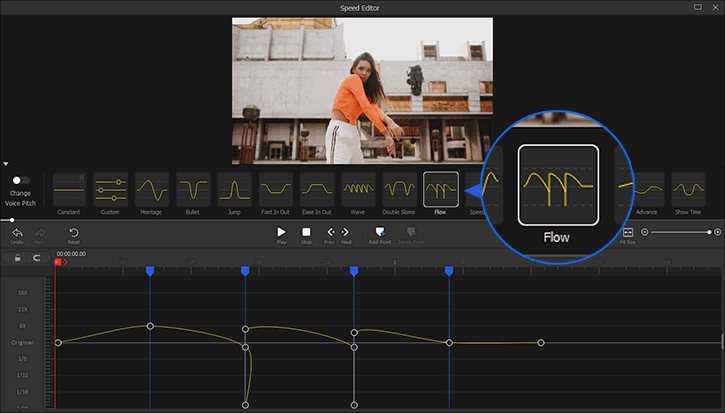Click the zoom-in plus on the zoom slider
Screen dimensions: 725x413
717,232
